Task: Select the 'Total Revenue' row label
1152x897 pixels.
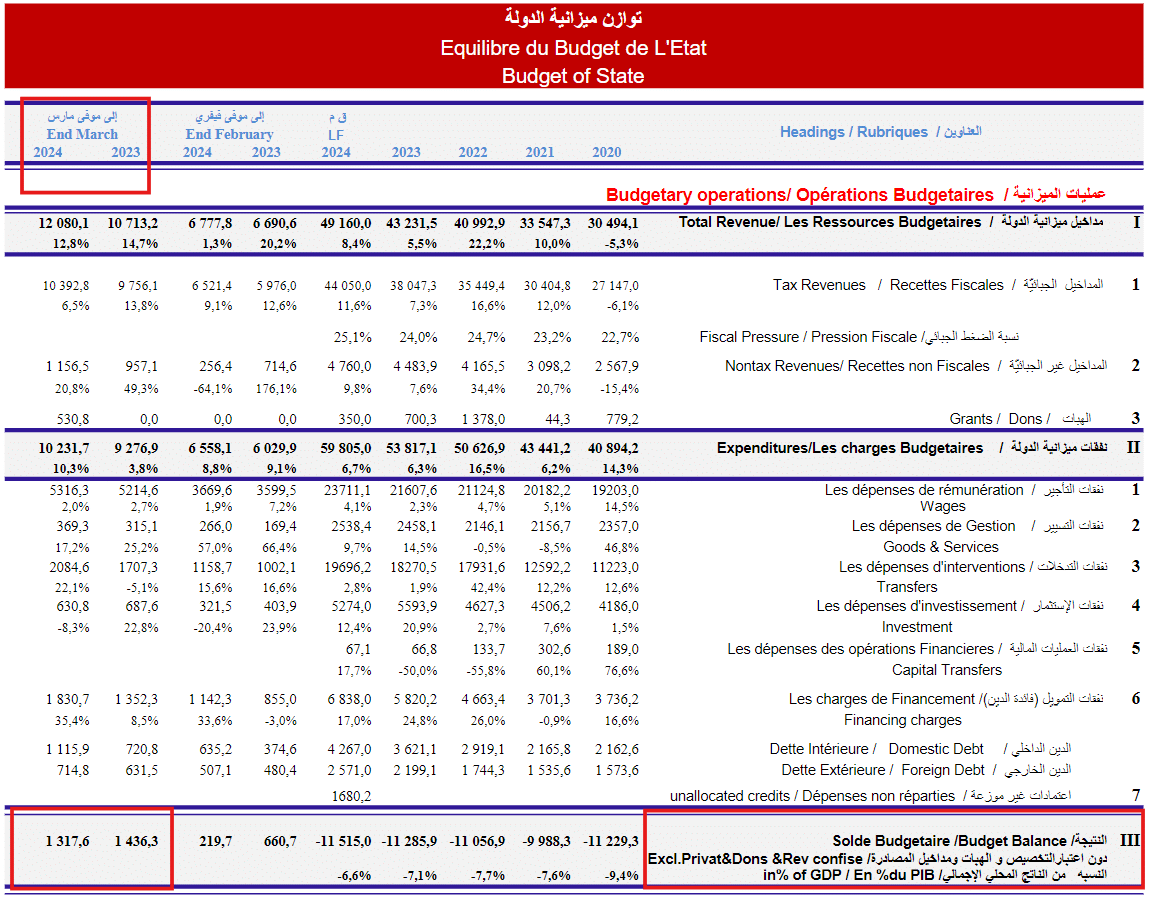Action: coord(829,222)
